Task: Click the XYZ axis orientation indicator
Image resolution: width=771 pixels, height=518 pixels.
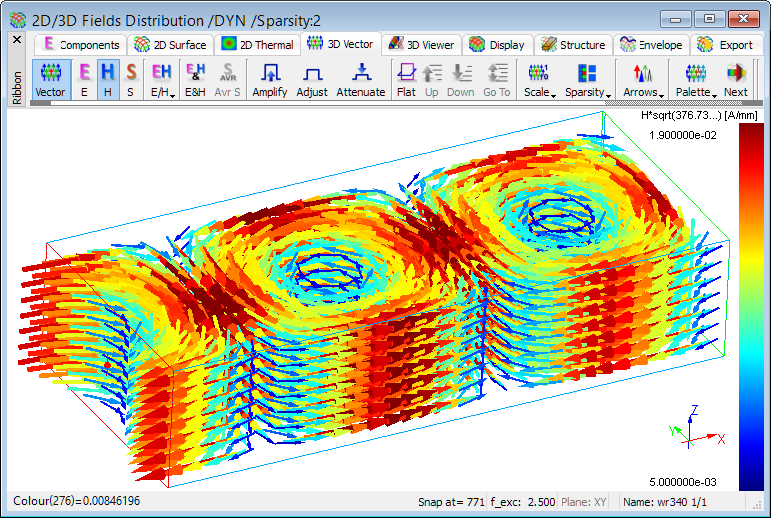Action: 692,430
